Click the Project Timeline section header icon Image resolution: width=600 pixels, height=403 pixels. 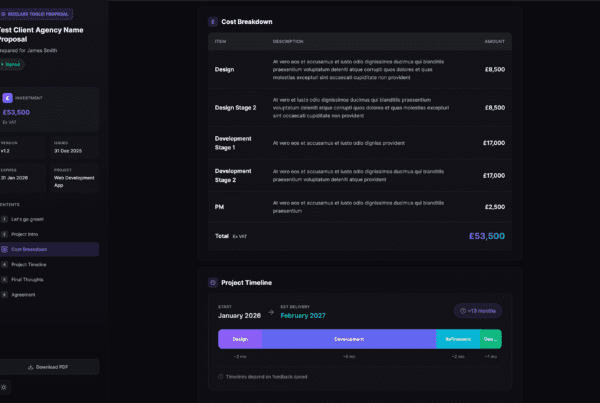coord(213,283)
